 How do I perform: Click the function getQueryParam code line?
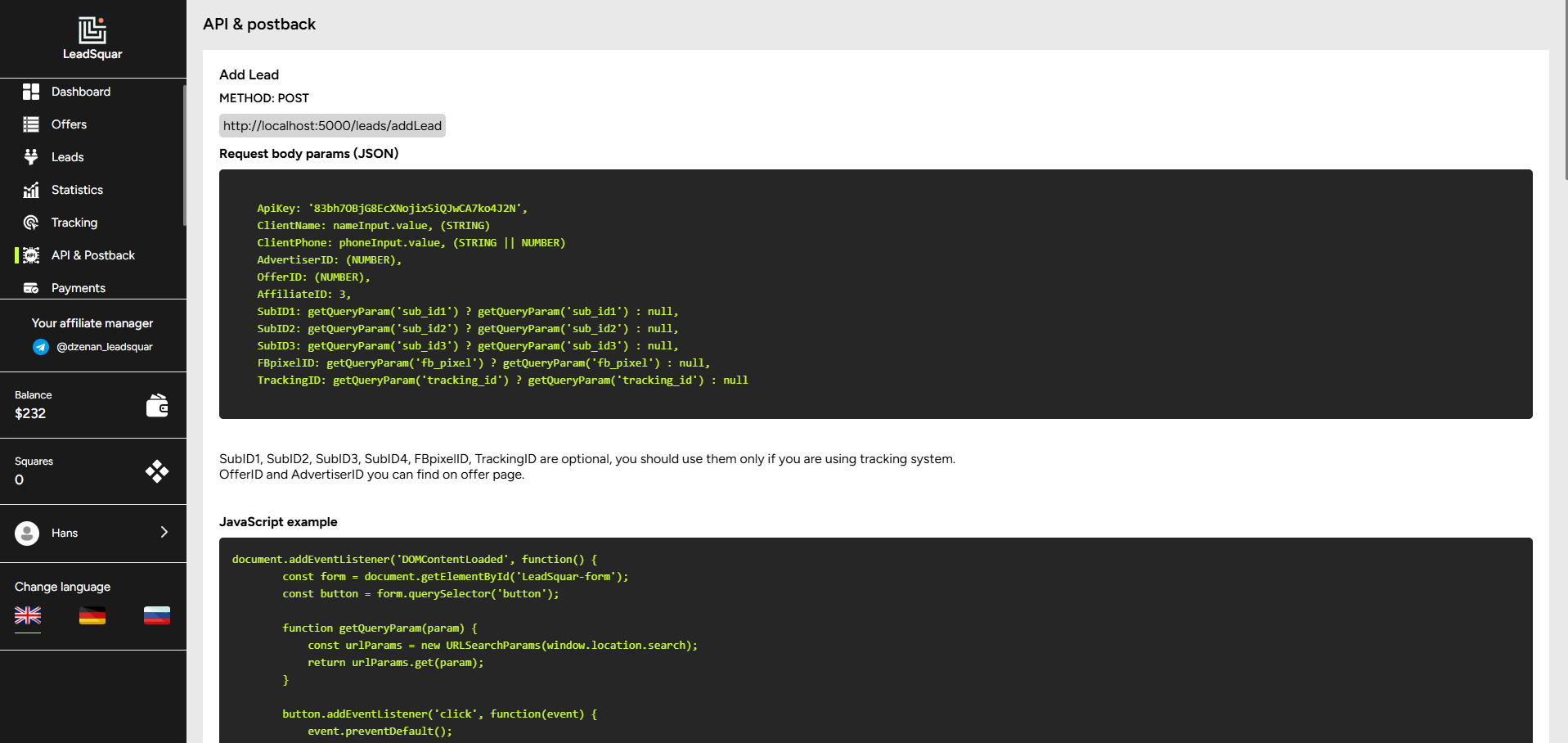[380, 628]
